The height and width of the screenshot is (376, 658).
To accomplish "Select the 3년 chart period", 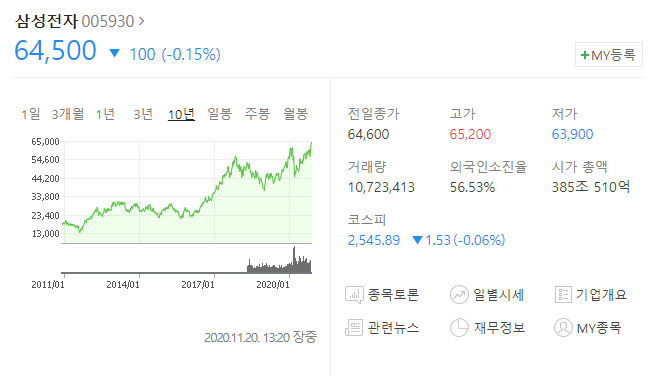I will coord(143,114).
